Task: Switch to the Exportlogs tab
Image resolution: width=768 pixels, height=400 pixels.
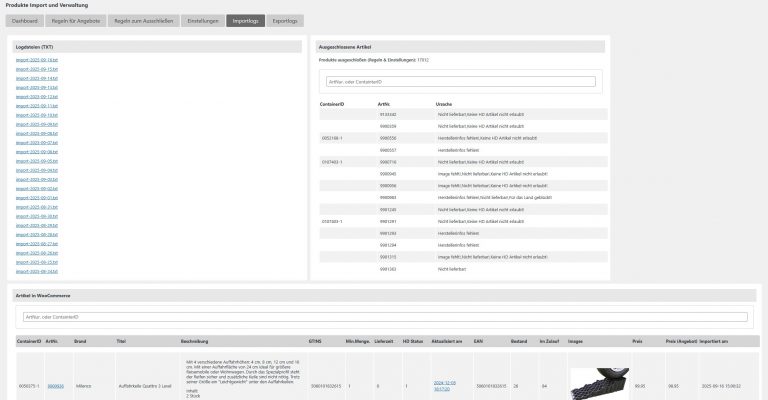Action: tap(287, 20)
